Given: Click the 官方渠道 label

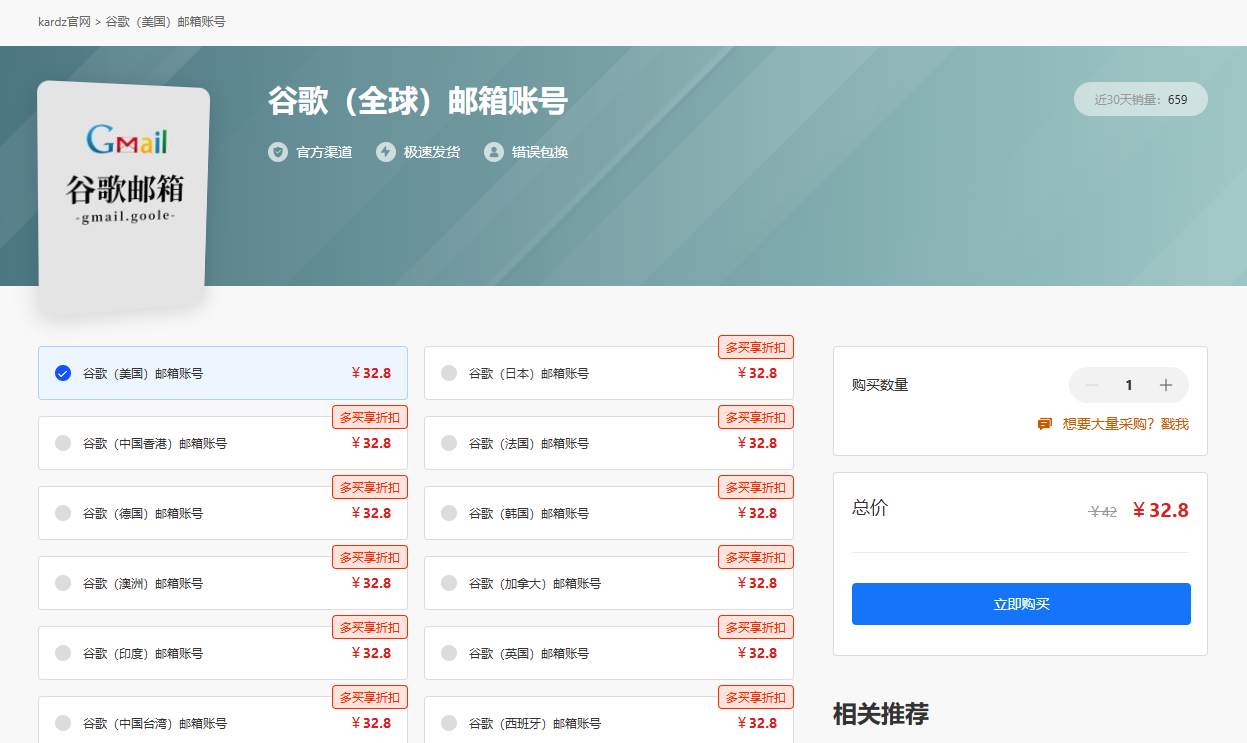Looking at the screenshot, I should (x=324, y=152).
